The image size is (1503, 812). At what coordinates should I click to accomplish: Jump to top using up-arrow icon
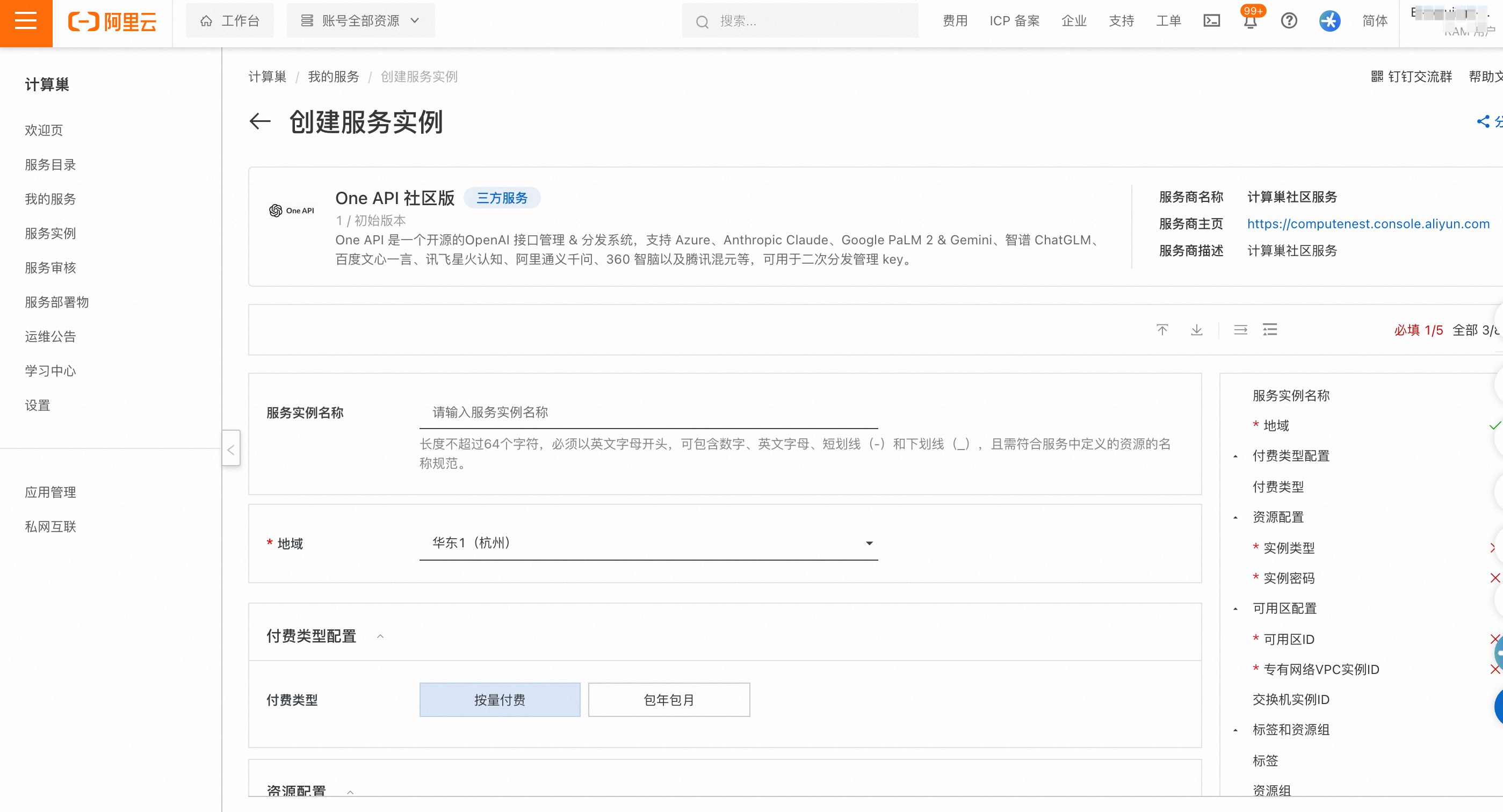(1162, 330)
